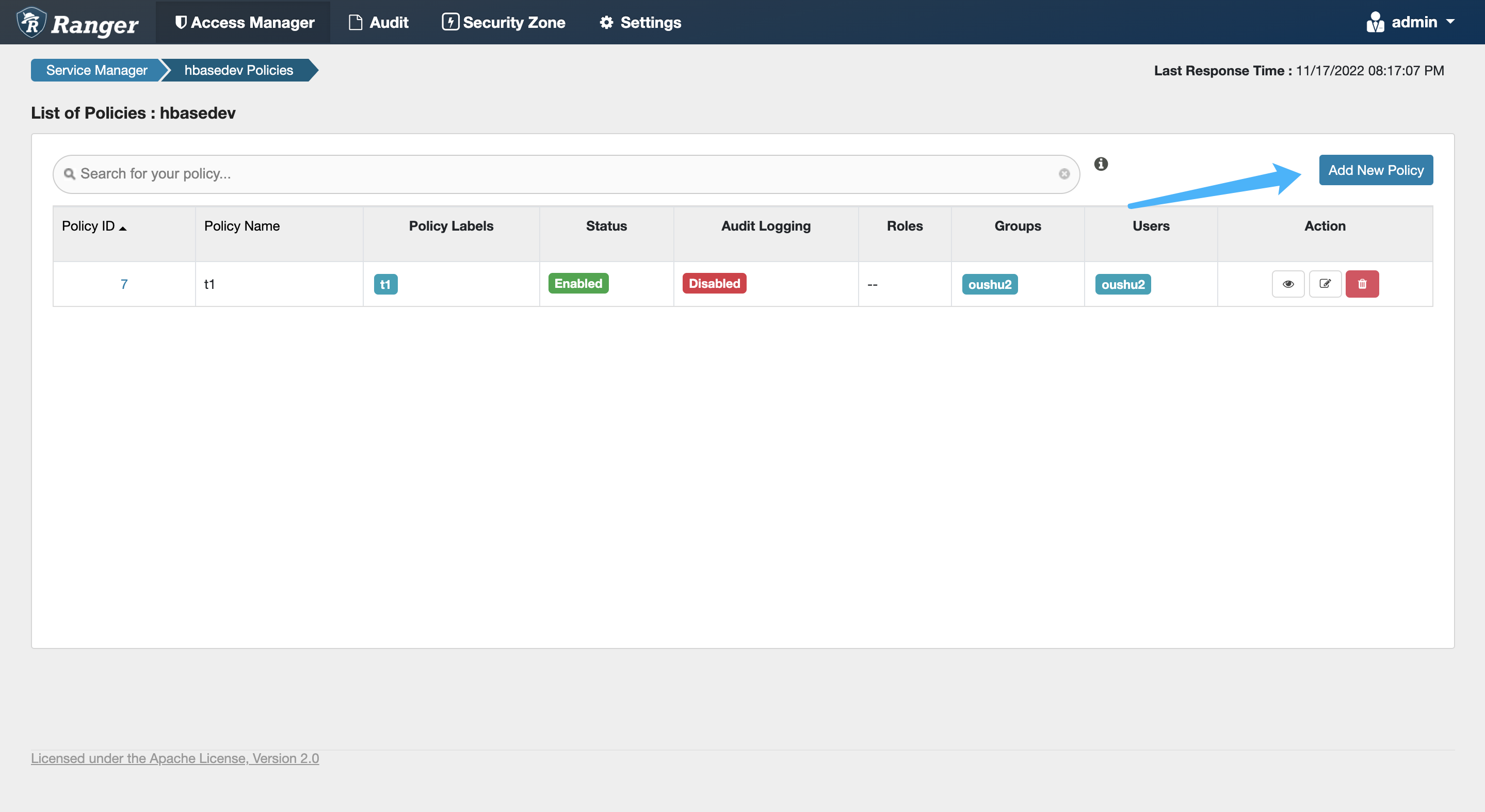Screen dimensions: 1485x812
Task: Click the Settings gear icon
Action: click(x=606, y=23)
